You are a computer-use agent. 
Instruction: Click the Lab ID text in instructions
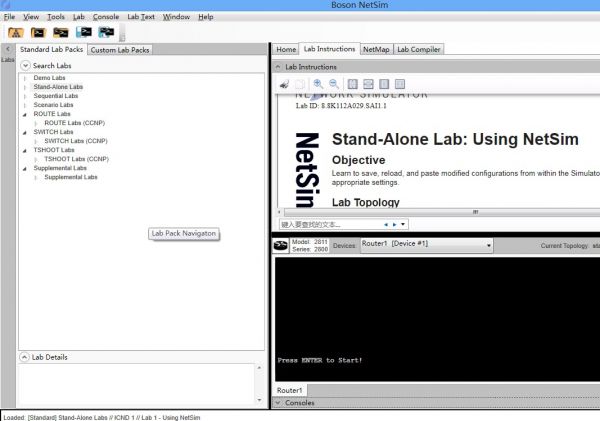[x=341, y=106]
